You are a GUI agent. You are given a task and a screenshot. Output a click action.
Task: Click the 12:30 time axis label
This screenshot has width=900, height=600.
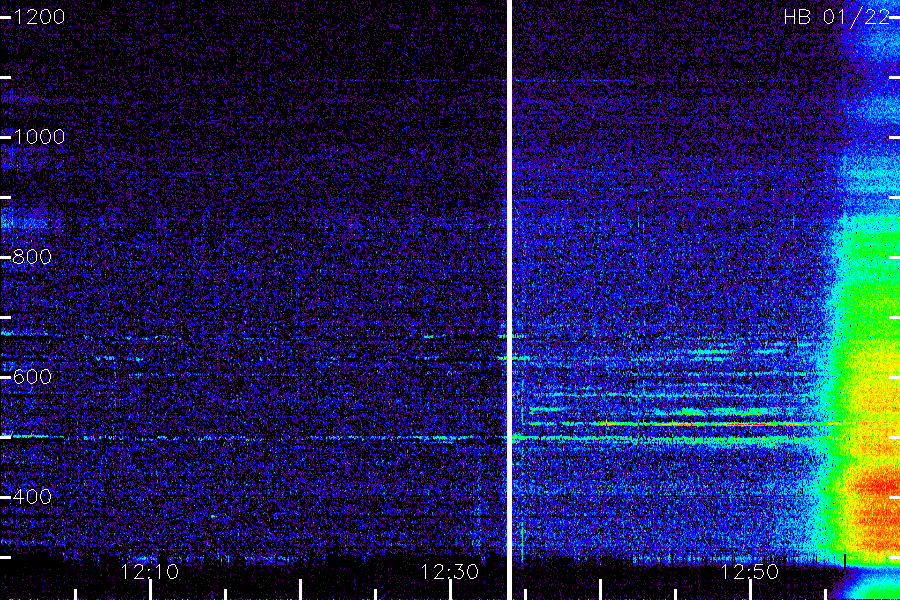click(x=449, y=572)
